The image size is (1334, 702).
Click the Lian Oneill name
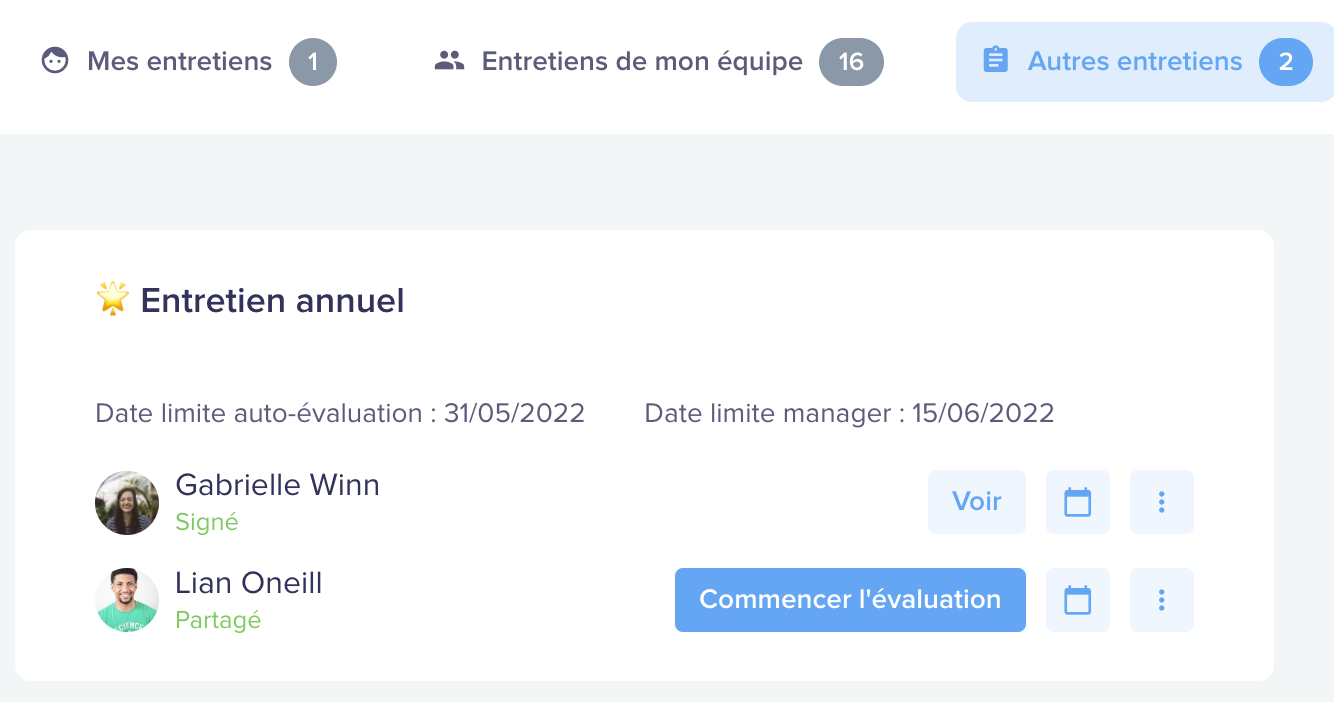[249, 583]
